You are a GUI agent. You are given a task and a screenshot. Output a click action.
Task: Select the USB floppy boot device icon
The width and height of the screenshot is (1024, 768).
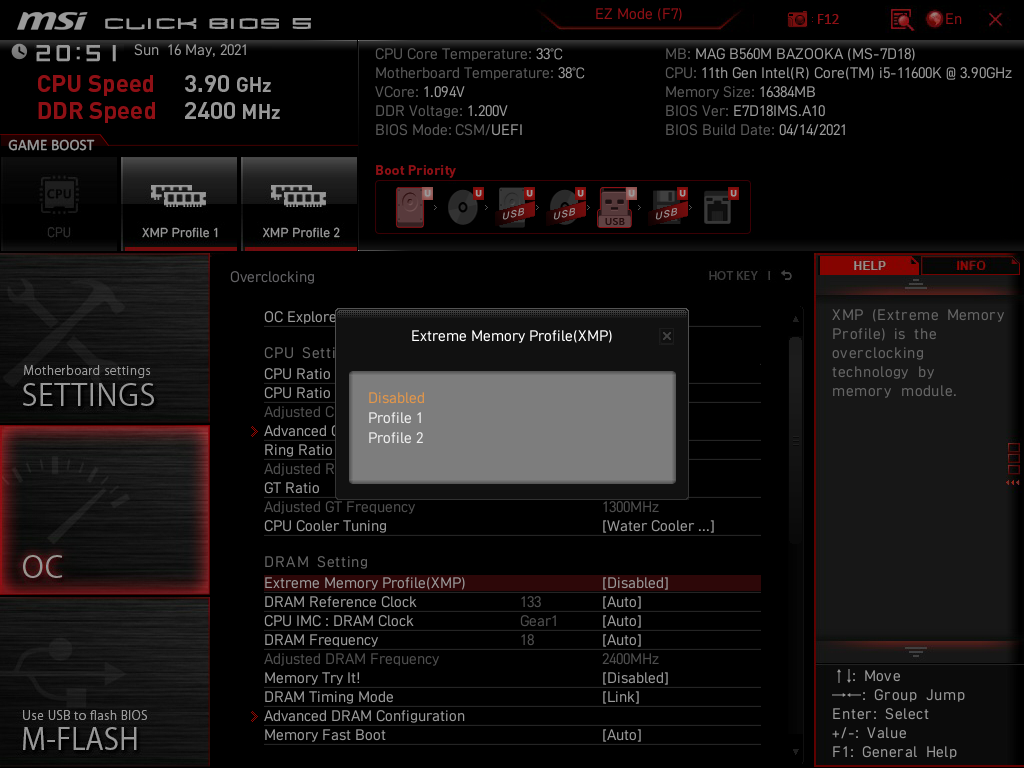pyautogui.click(x=667, y=207)
